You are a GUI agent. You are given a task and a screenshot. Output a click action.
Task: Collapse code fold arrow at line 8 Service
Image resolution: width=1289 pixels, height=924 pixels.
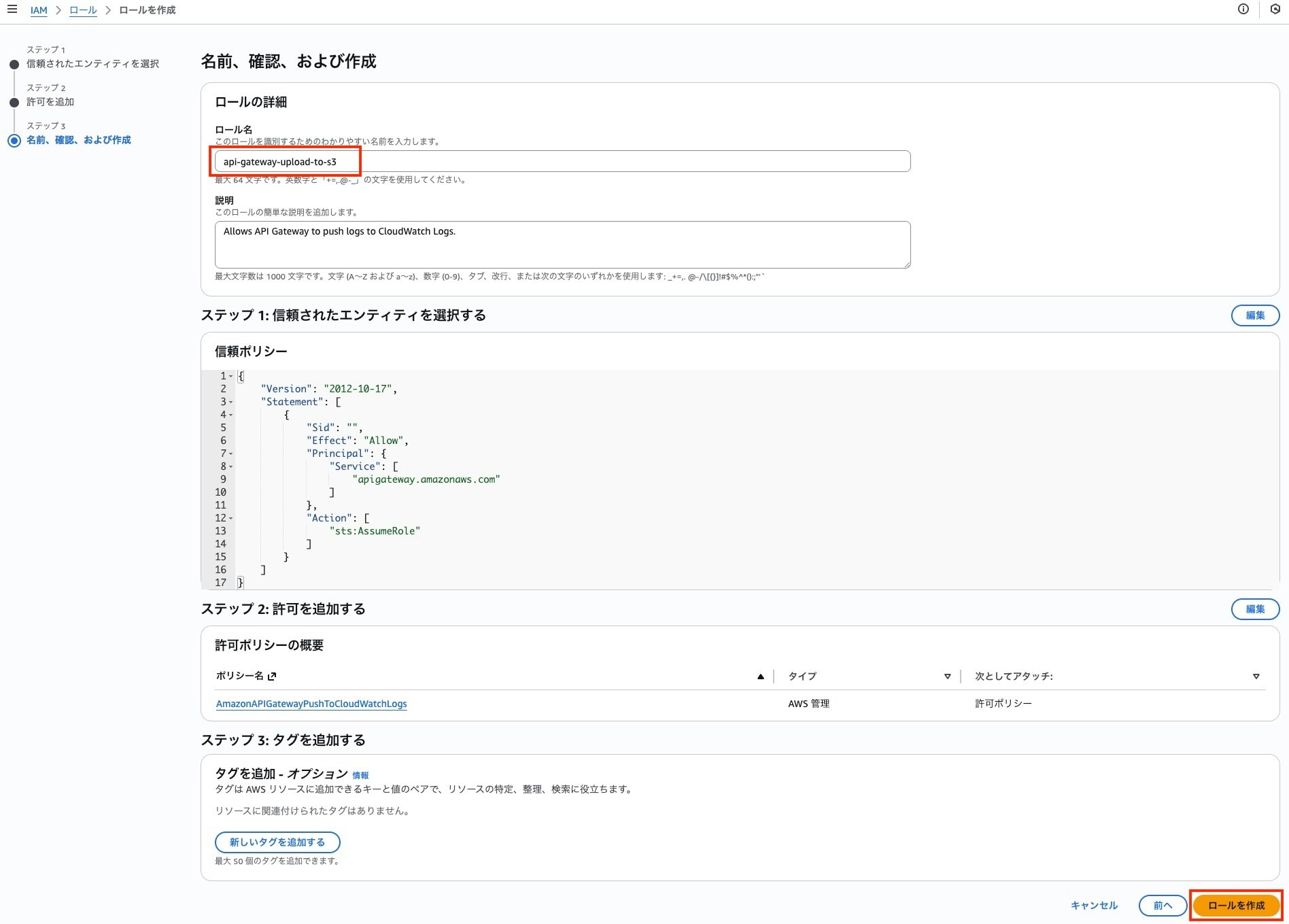[x=231, y=466]
